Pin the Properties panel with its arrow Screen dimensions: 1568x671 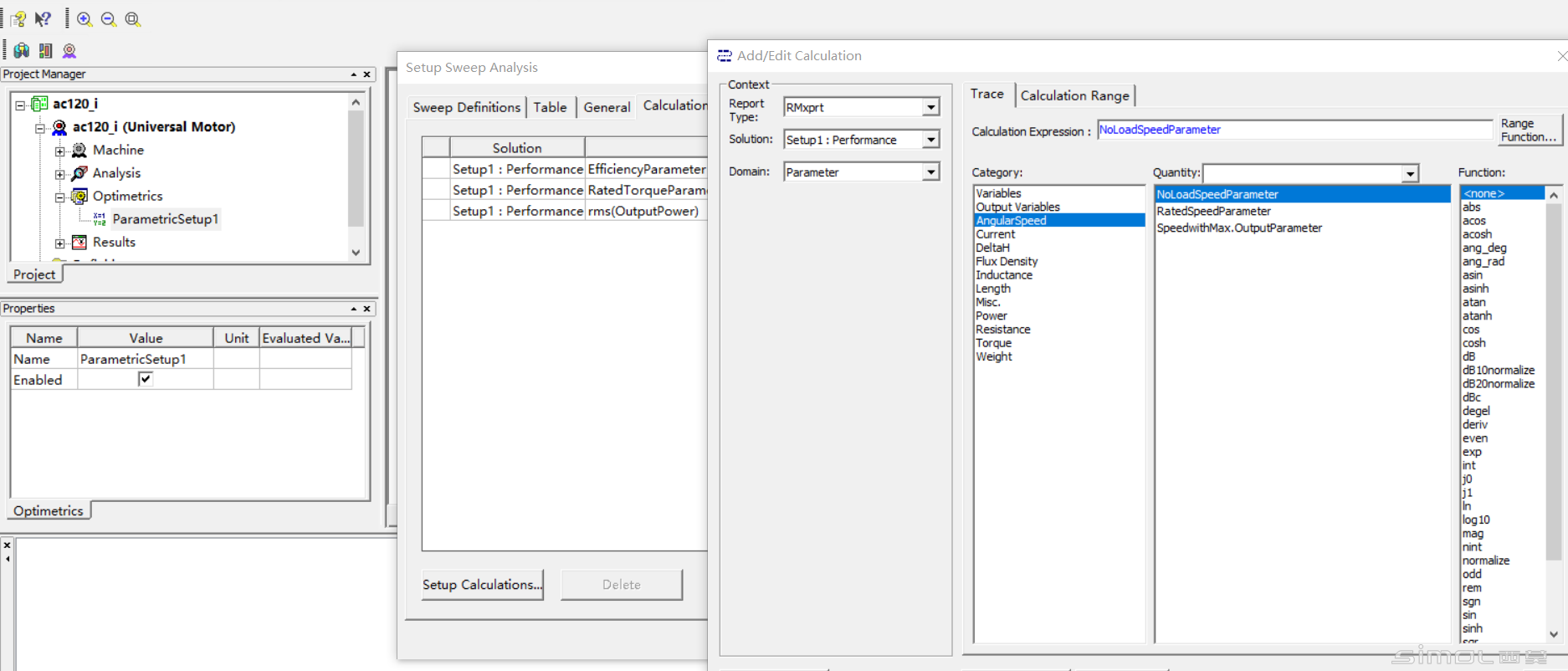(x=353, y=309)
